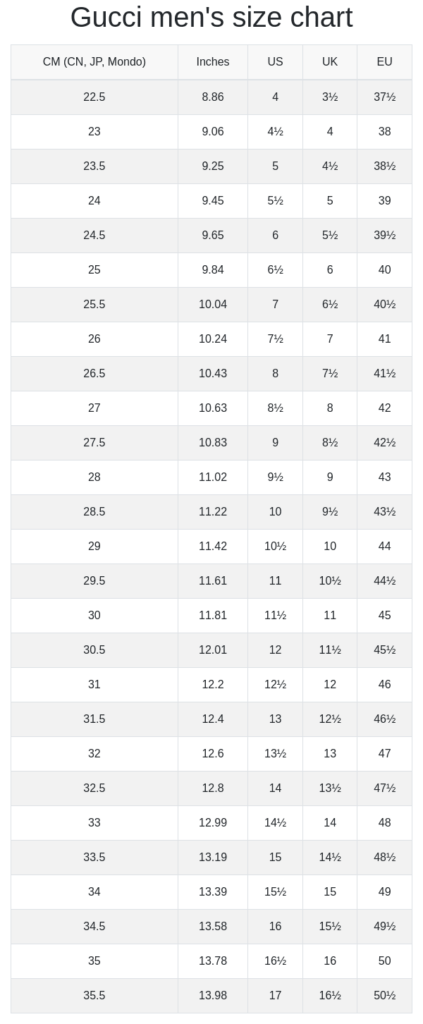Select the 22.5 cm cell
This screenshot has height=1024, width=423.
(x=94, y=97)
